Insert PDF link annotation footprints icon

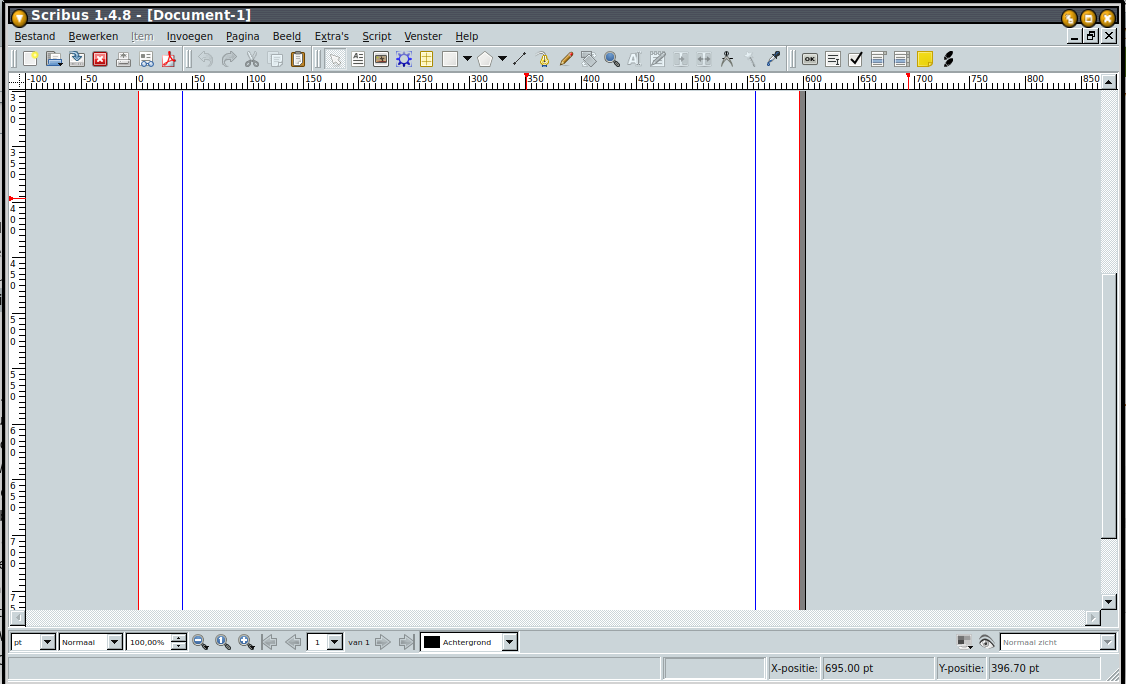(948, 59)
